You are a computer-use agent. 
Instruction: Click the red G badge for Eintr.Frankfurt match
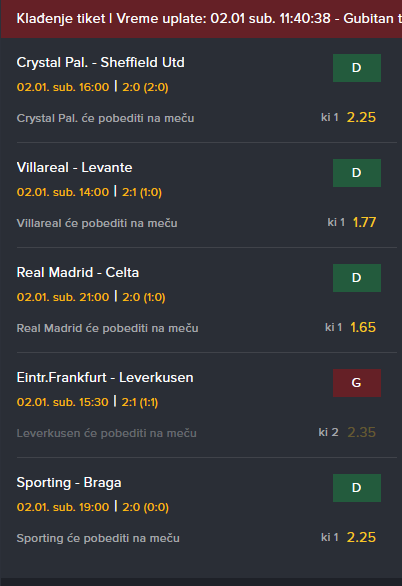pyautogui.click(x=357, y=383)
